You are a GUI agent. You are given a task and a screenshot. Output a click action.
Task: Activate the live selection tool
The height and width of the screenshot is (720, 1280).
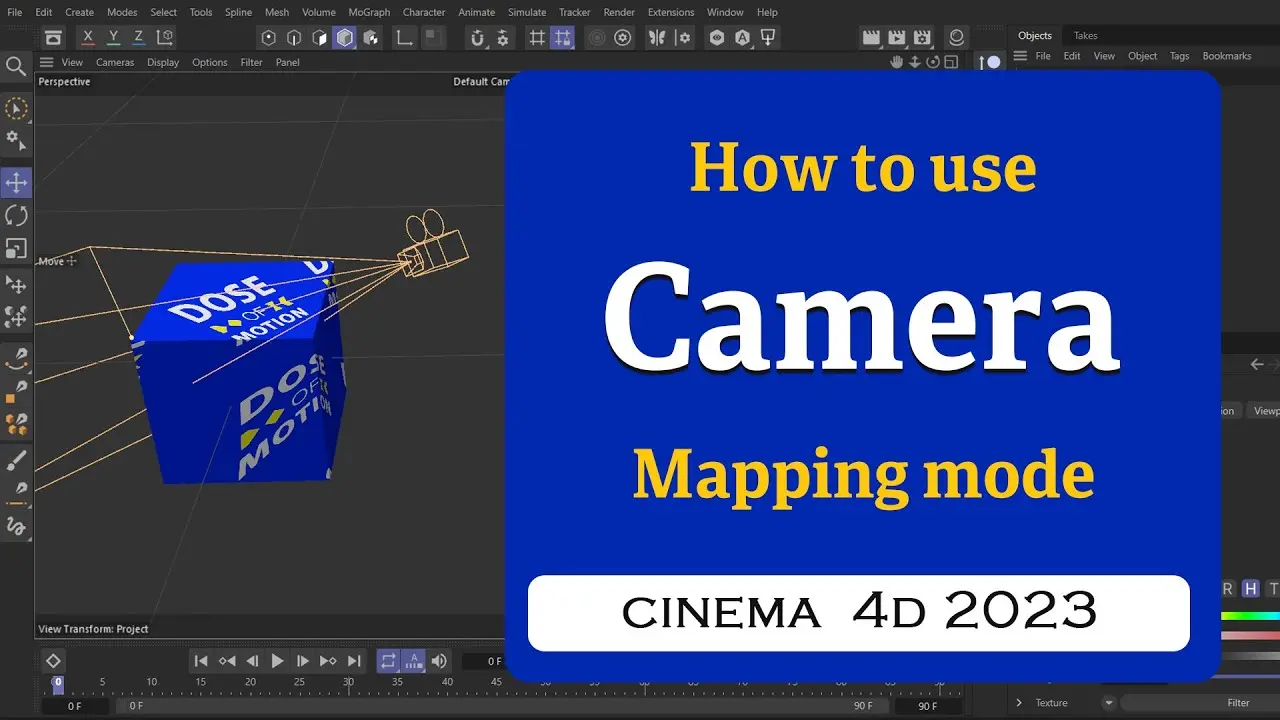point(16,108)
